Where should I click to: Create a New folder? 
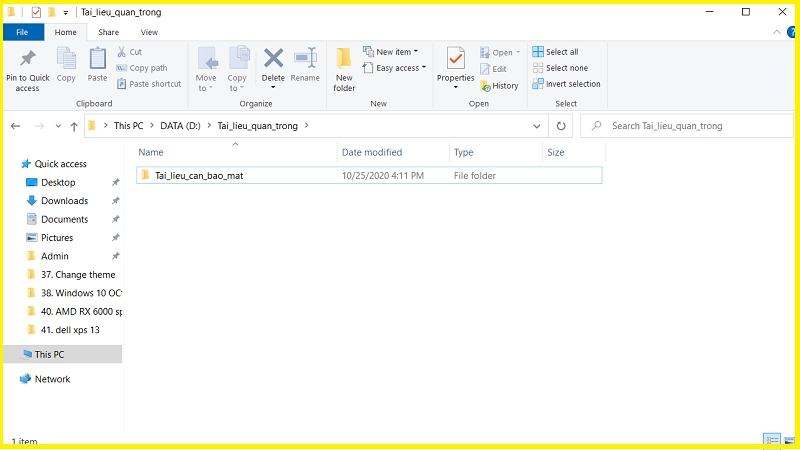coord(344,70)
